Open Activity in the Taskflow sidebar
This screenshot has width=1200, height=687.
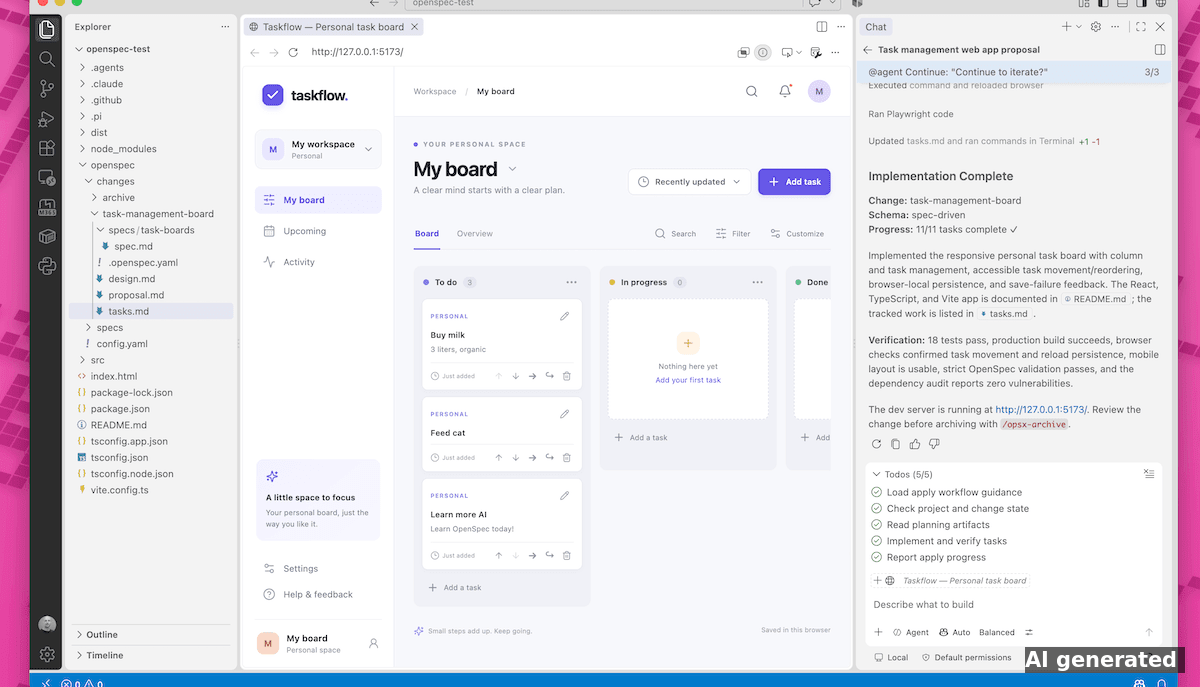pyautogui.click(x=318, y=262)
